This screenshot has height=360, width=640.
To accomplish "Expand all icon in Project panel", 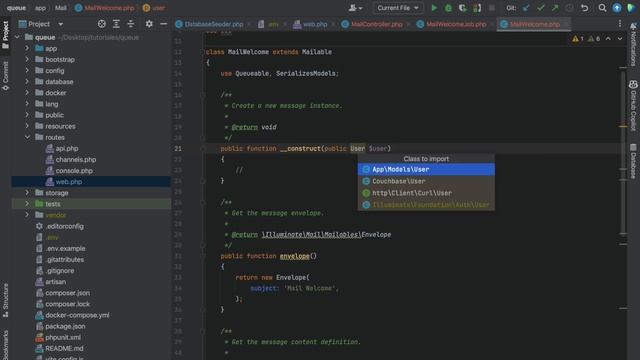I will pos(116,24).
